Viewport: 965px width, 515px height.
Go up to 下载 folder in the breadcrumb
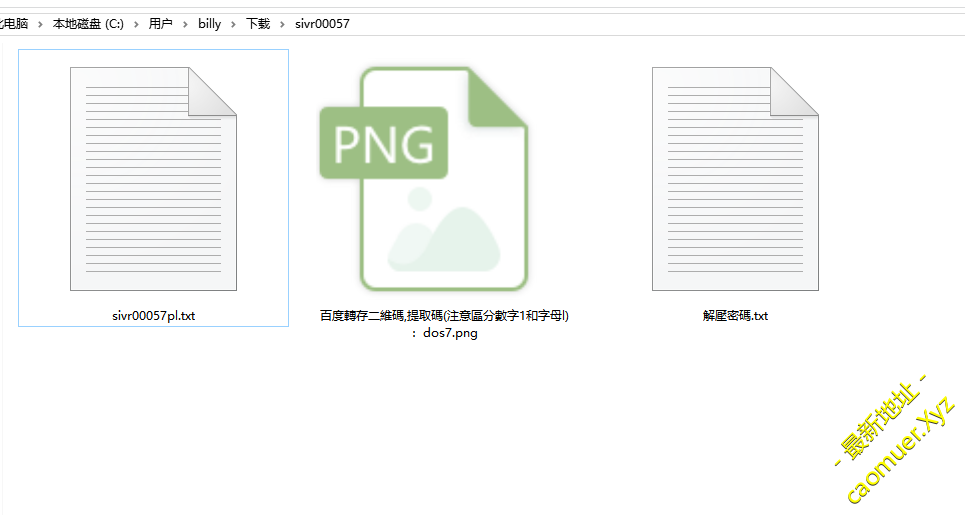tap(258, 24)
